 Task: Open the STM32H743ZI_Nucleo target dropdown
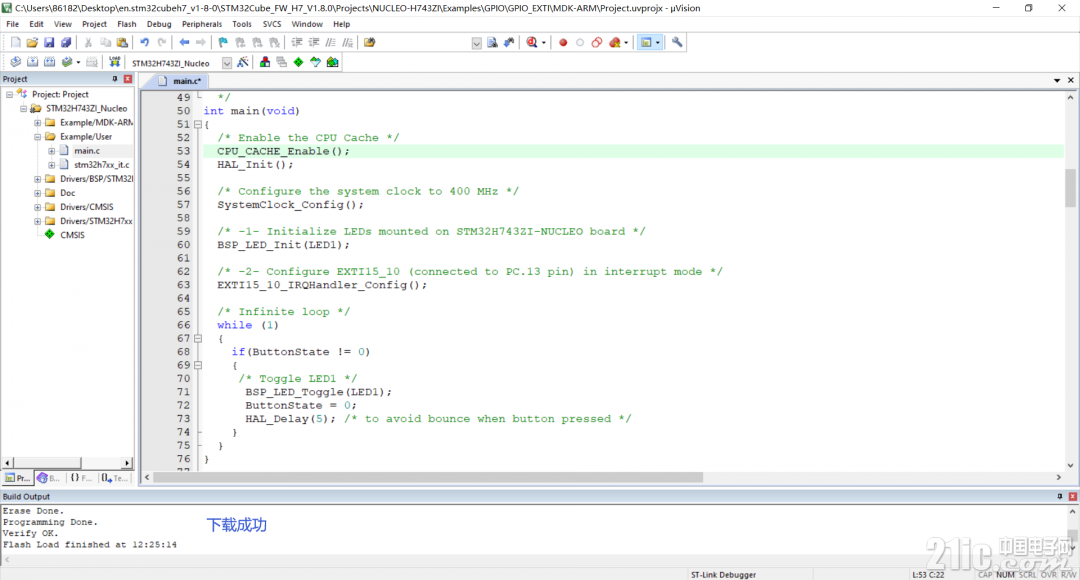point(227,63)
